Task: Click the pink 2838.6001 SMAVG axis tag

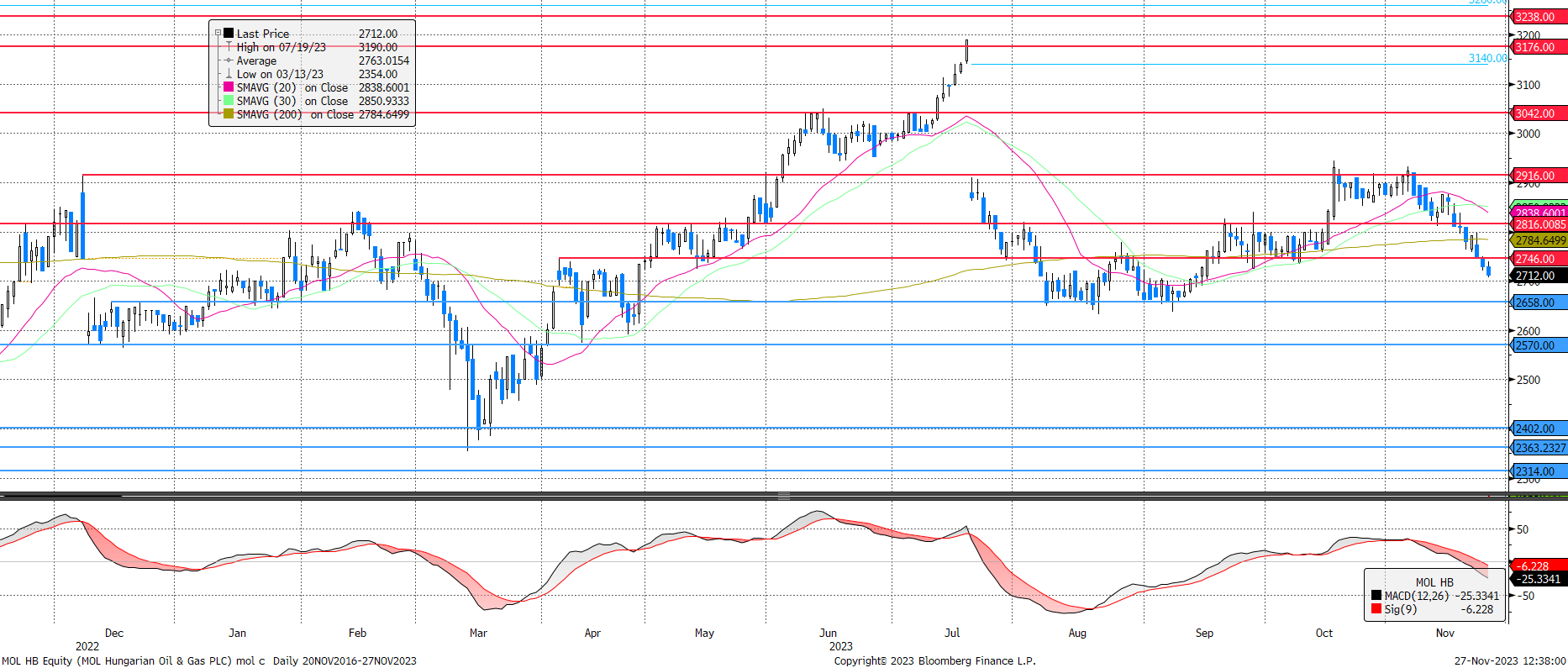Action: 1539,213
